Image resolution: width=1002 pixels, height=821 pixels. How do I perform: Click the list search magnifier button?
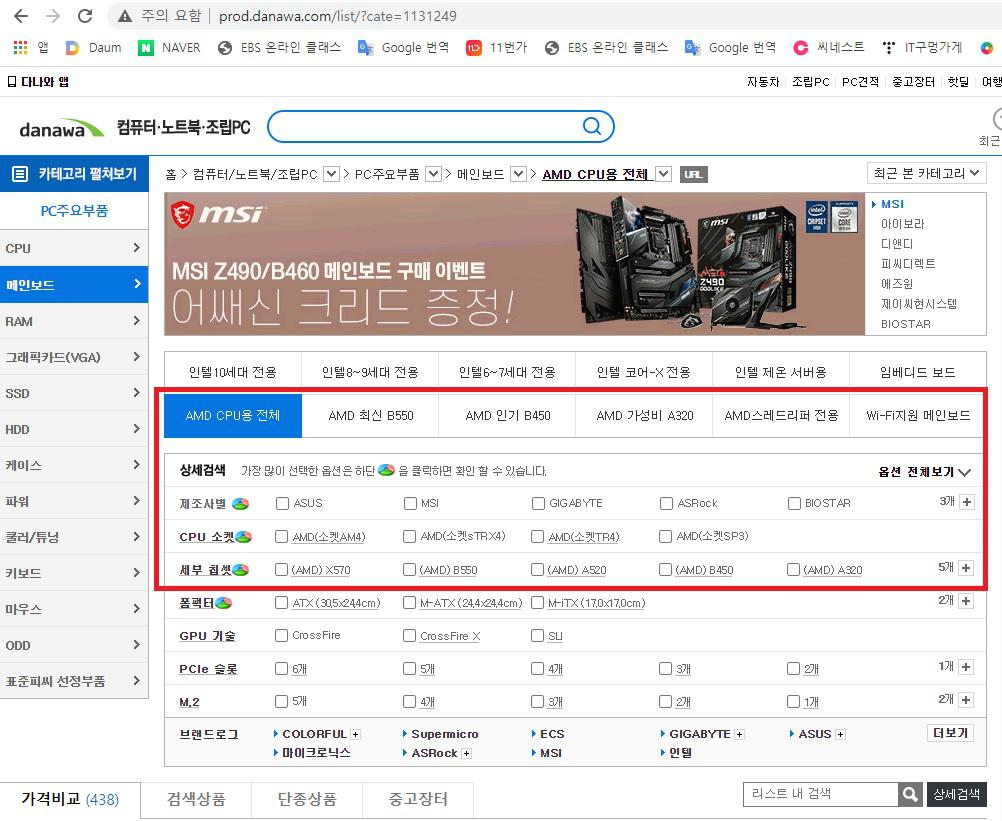click(910, 794)
